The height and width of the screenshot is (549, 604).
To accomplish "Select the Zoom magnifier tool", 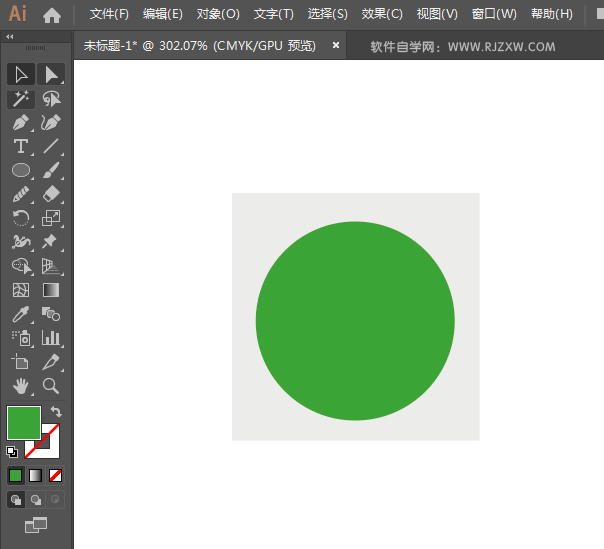I will coord(51,386).
